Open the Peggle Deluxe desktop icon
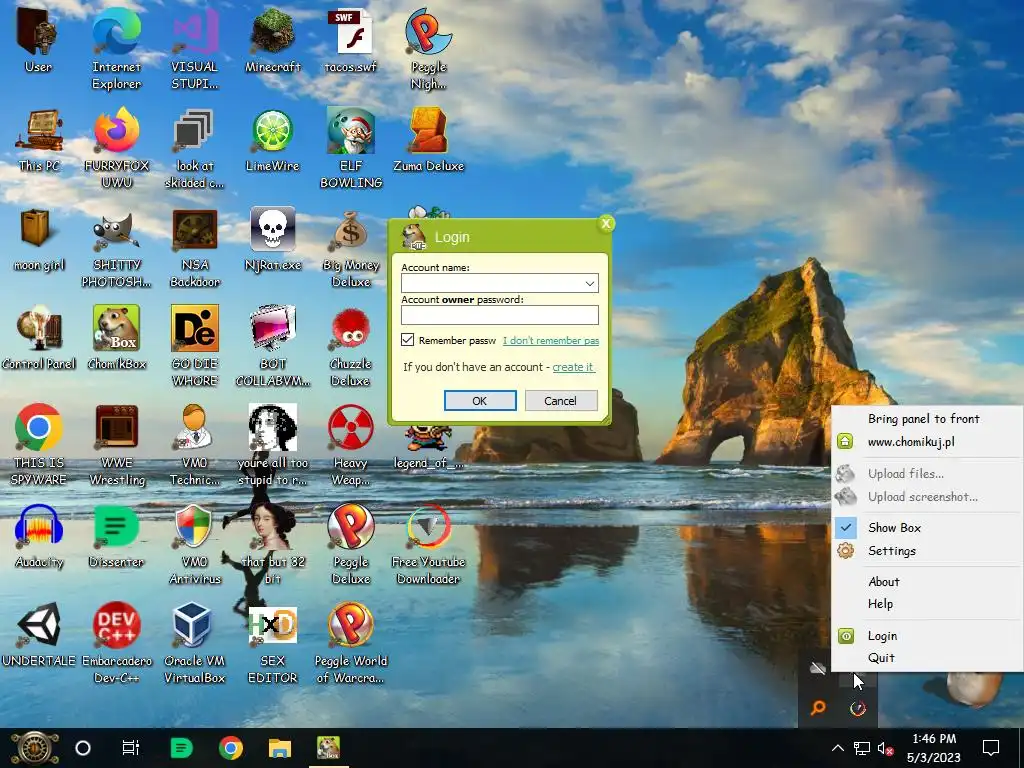This screenshot has height=768, width=1024. coord(351,526)
